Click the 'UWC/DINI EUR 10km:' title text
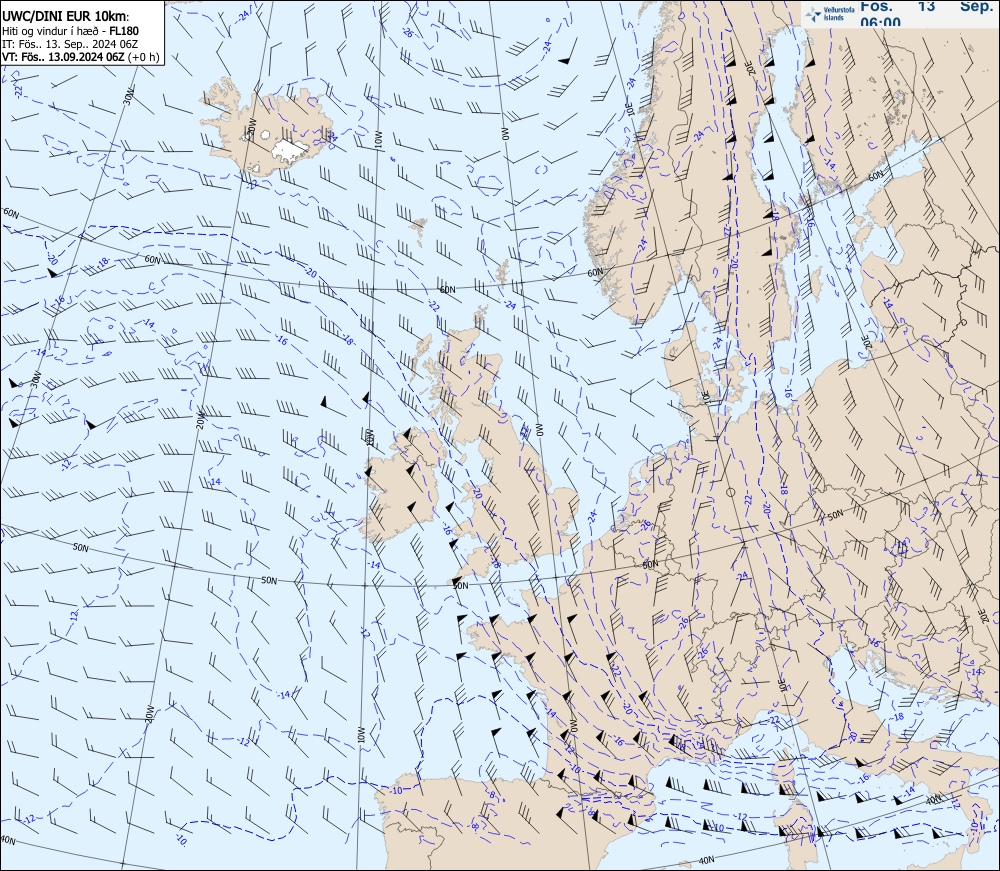The width and height of the screenshot is (1000, 871). pos(65,18)
